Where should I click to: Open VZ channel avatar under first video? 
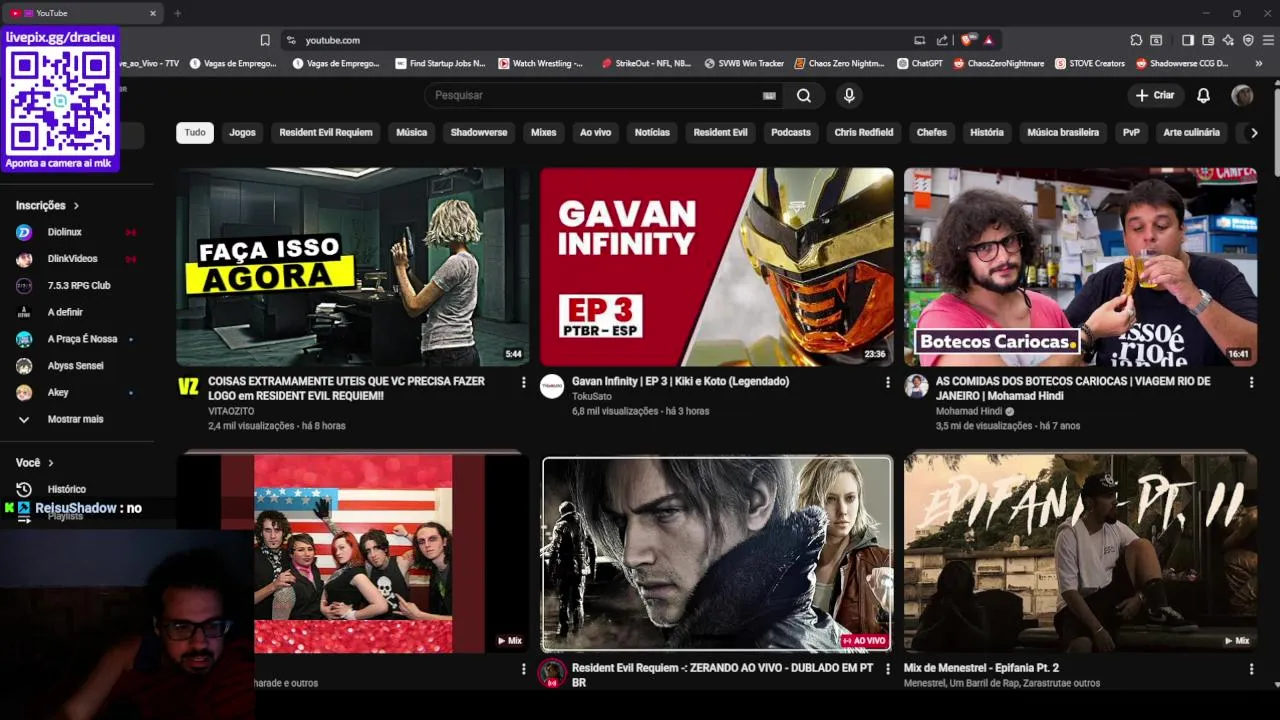point(188,387)
